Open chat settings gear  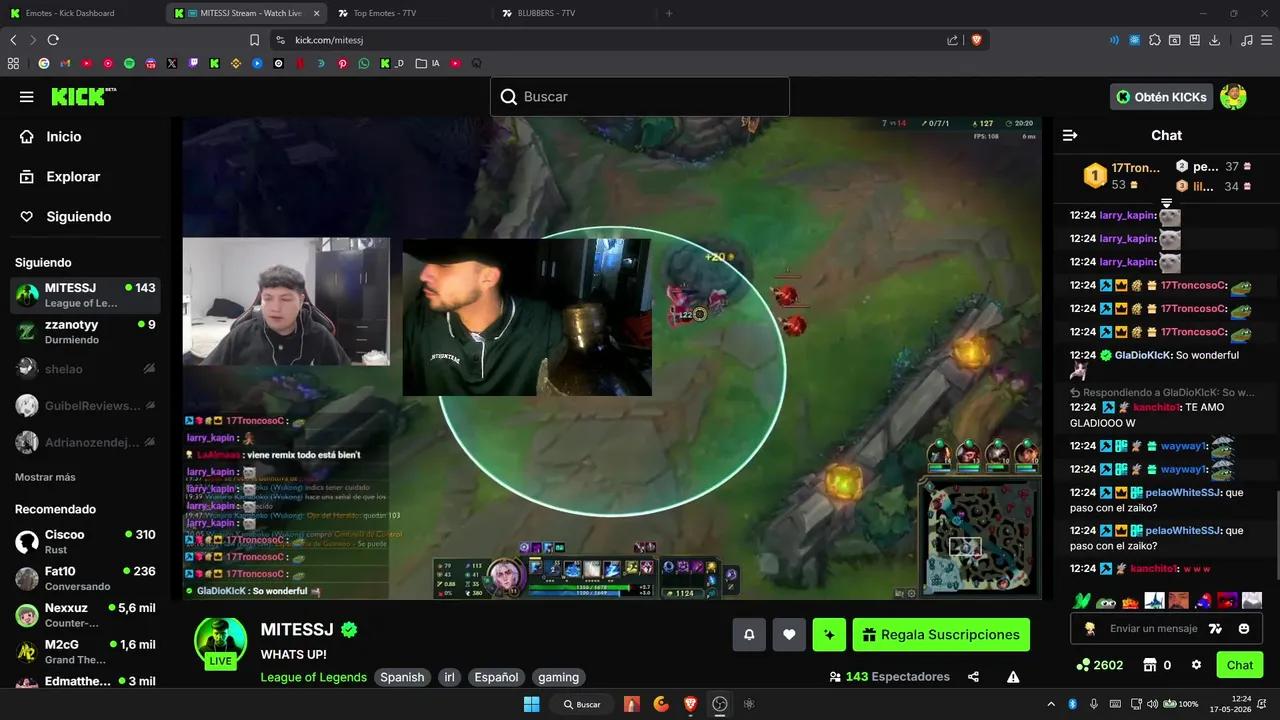1196,665
